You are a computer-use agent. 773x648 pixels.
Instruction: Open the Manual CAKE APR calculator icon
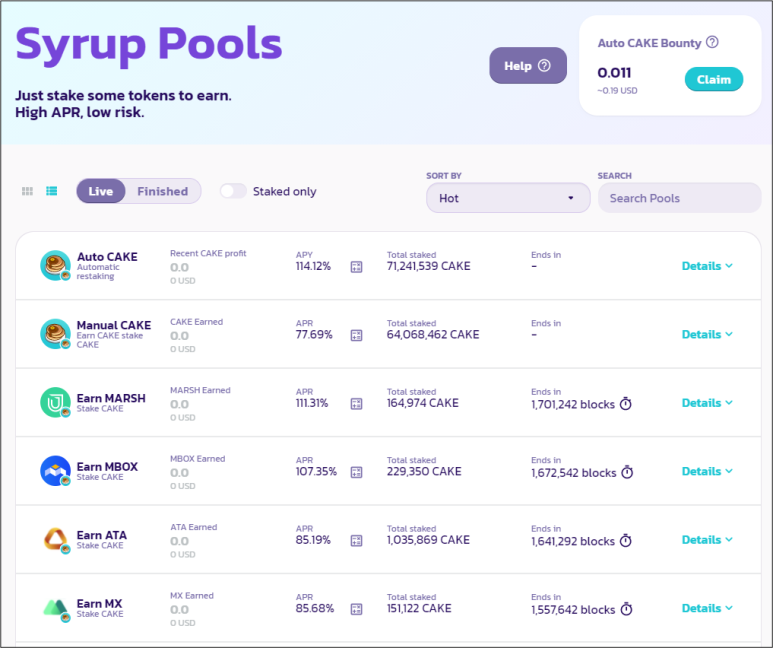[356, 335]
